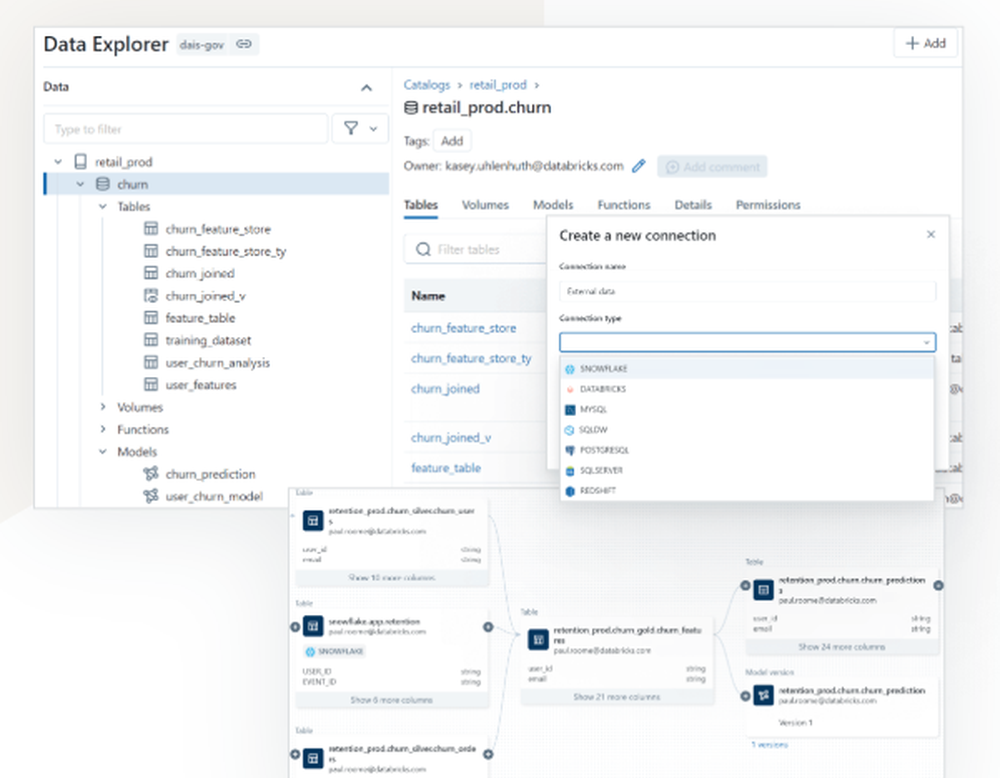1000x778 pixels.
Task: Click the + Add button in the header
Action: tap(925, 43)
